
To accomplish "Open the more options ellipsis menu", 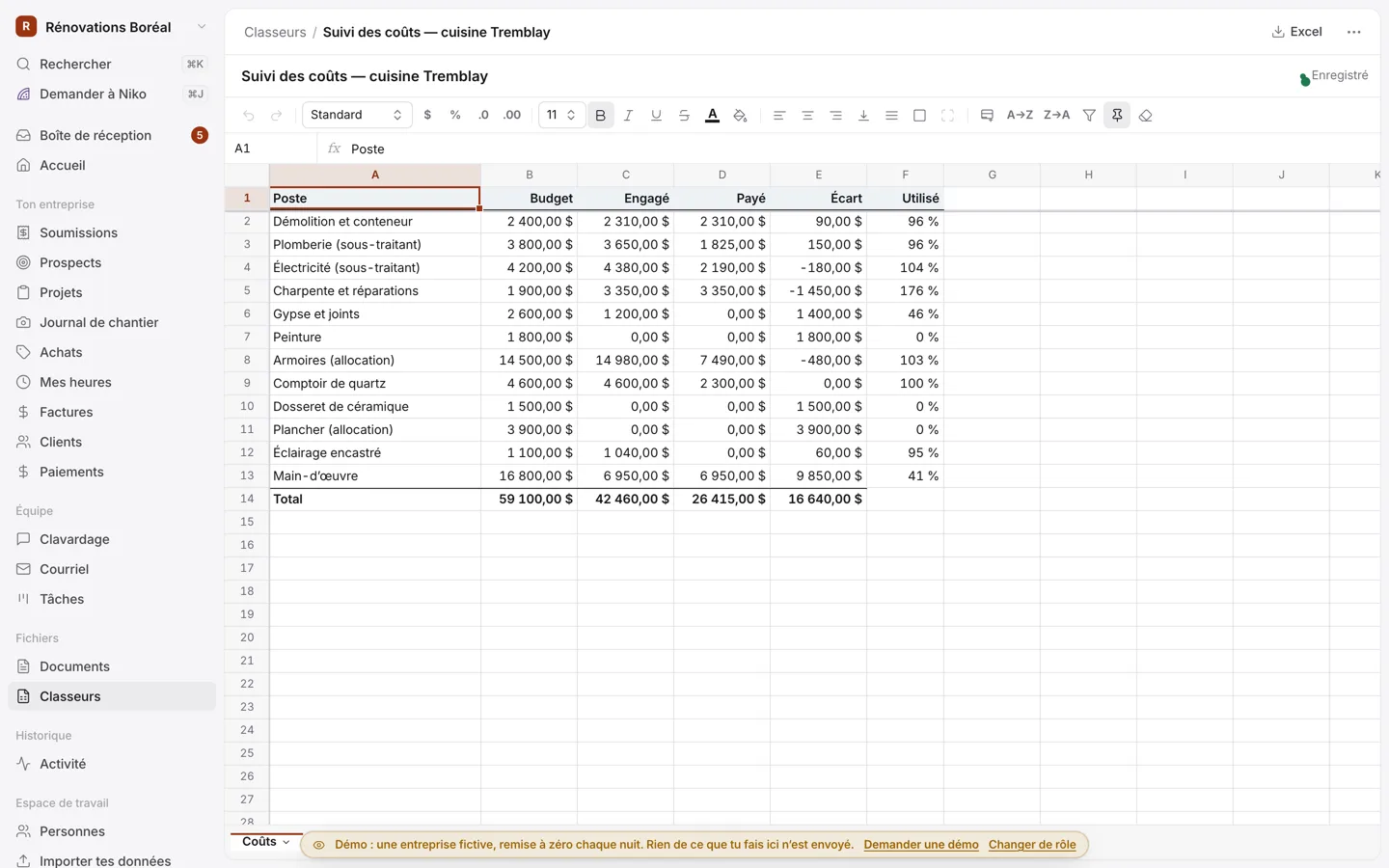I will coord(1354,32).
